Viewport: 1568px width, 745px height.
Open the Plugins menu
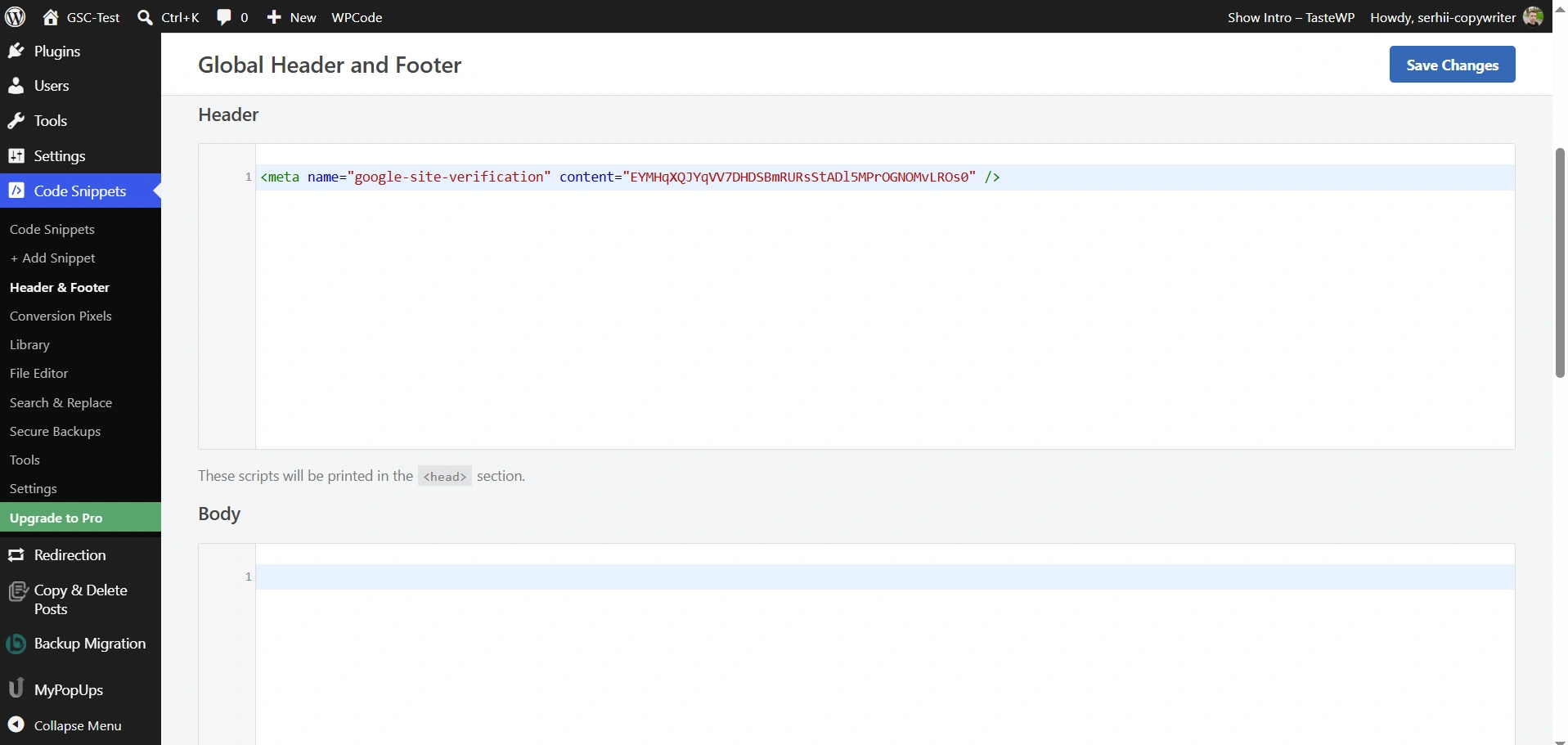[57, 51]
